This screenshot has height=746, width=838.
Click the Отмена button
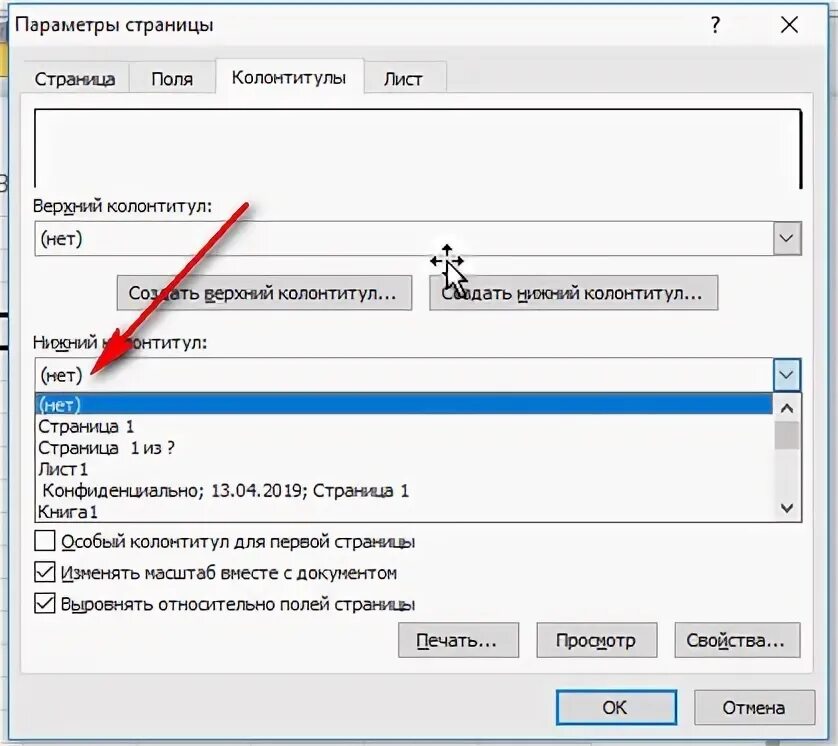pos(754,708)
